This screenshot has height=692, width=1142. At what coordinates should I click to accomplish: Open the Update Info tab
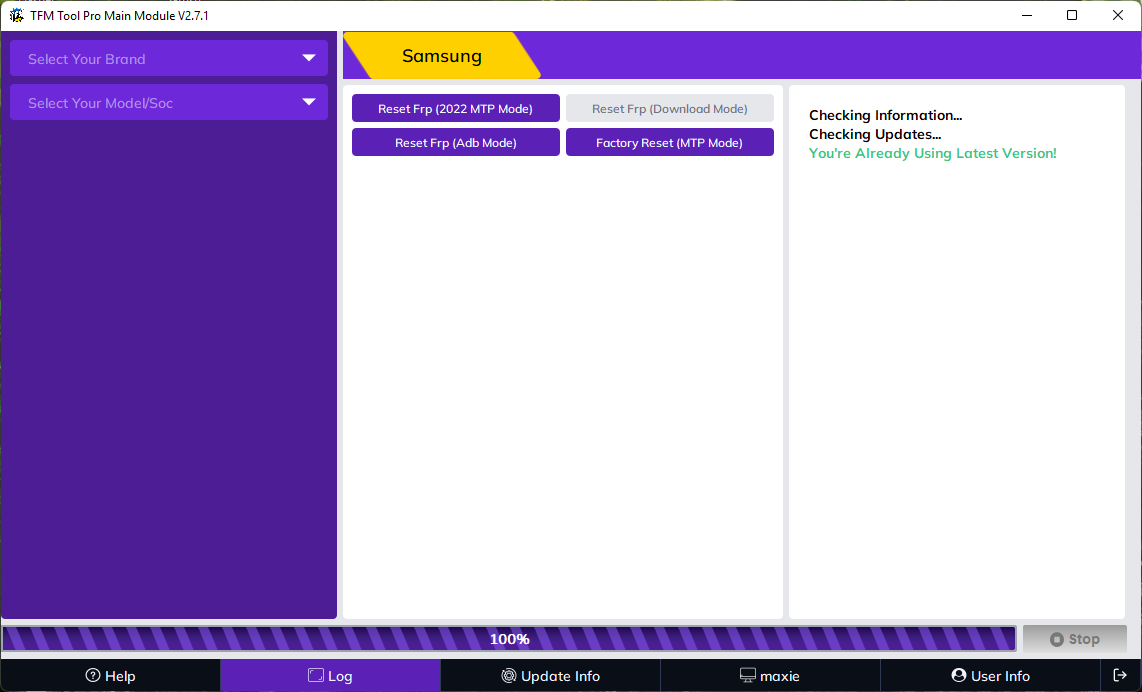551,676
